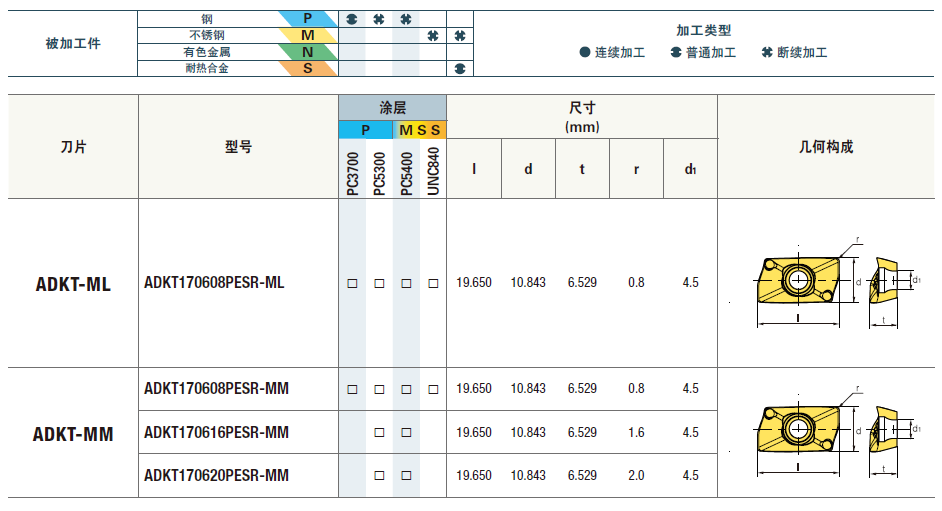The width and height of the screenshot is (942, 511).
Task: Click 10.843 in the ADKT170616PESR-MM row
Action: click(x=528, y=432)
